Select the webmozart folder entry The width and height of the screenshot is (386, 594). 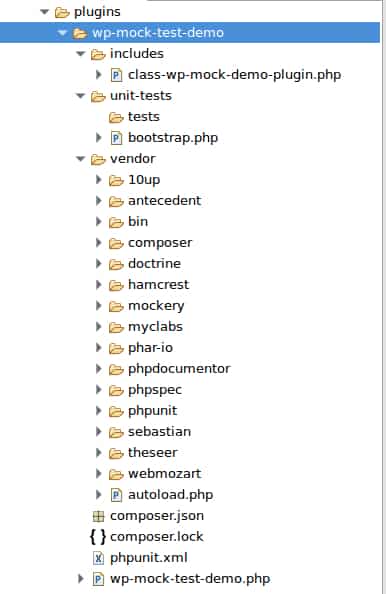coord(164,474)
